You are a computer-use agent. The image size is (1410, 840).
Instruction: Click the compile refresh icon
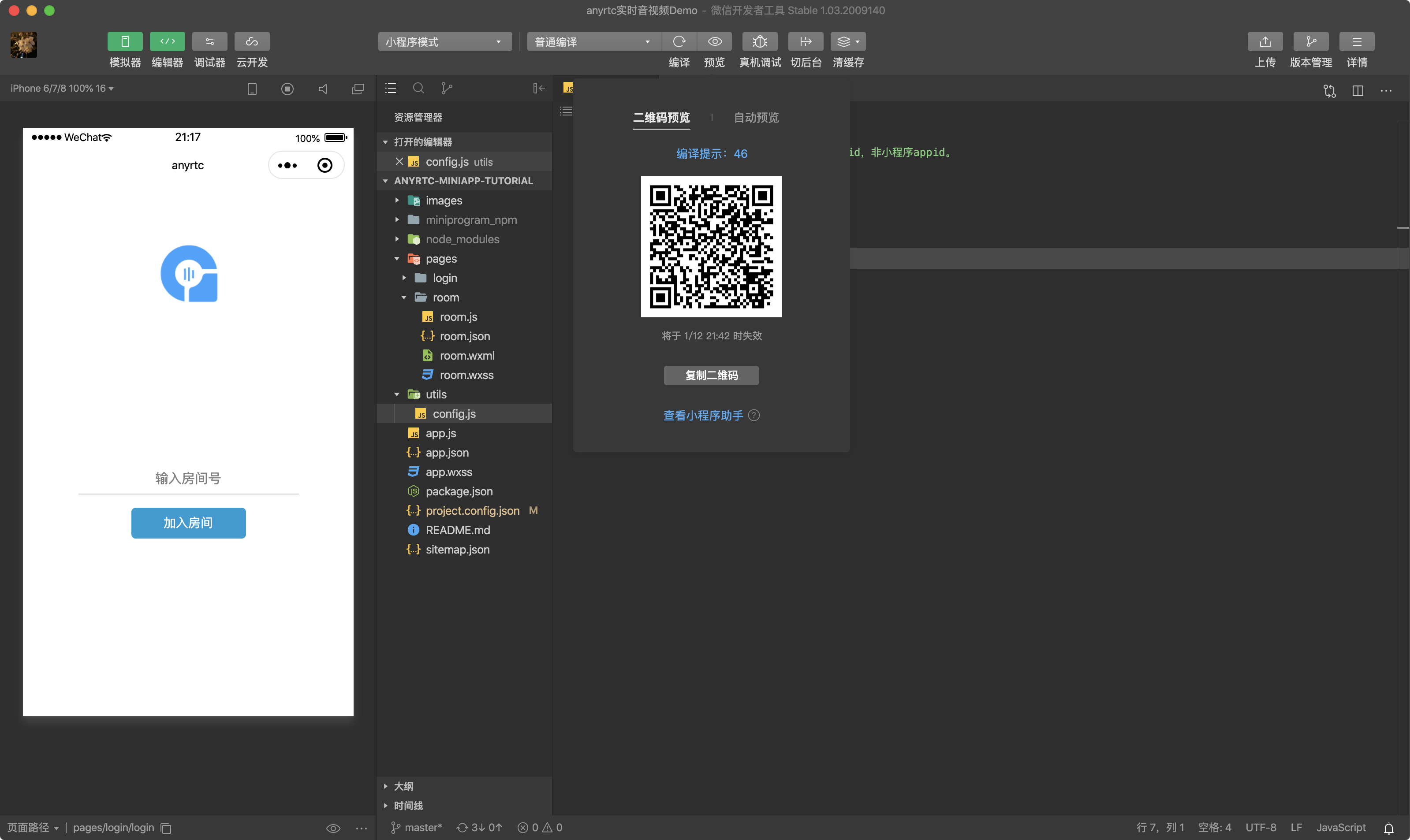679,41
